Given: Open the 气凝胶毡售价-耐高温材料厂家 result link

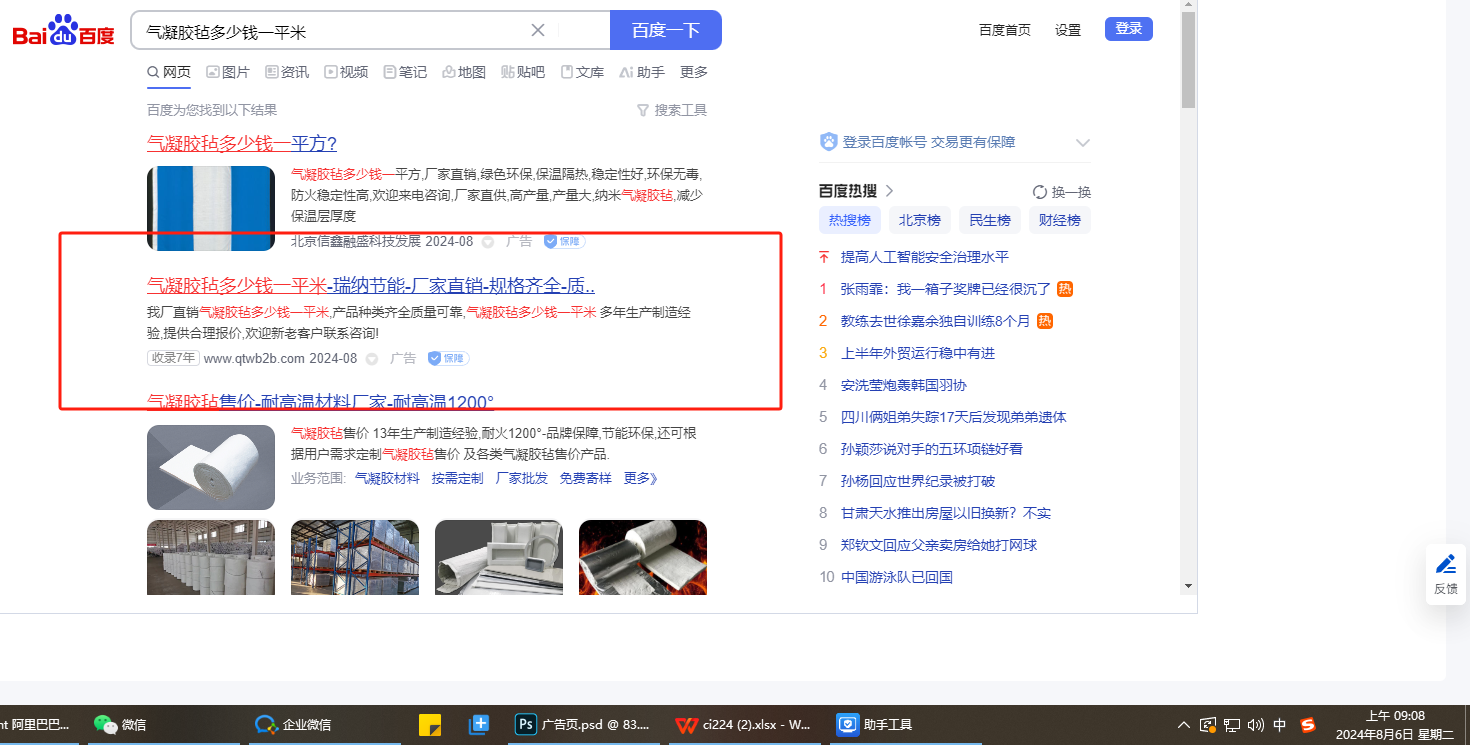Looking at the screenshot, I should coord(320,402).
